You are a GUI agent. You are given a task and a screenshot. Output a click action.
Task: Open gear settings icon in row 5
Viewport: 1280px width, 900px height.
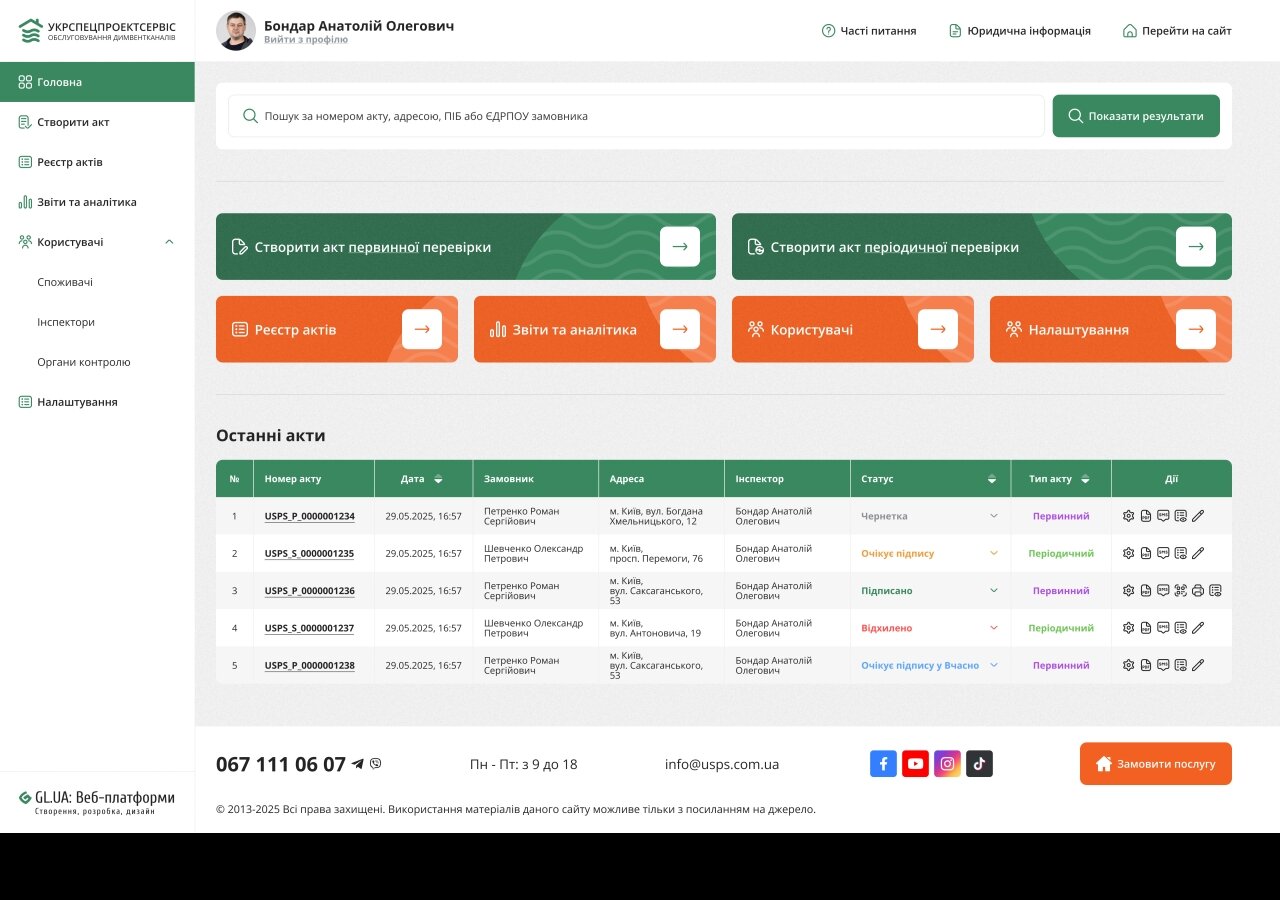tap(1128, 665)
